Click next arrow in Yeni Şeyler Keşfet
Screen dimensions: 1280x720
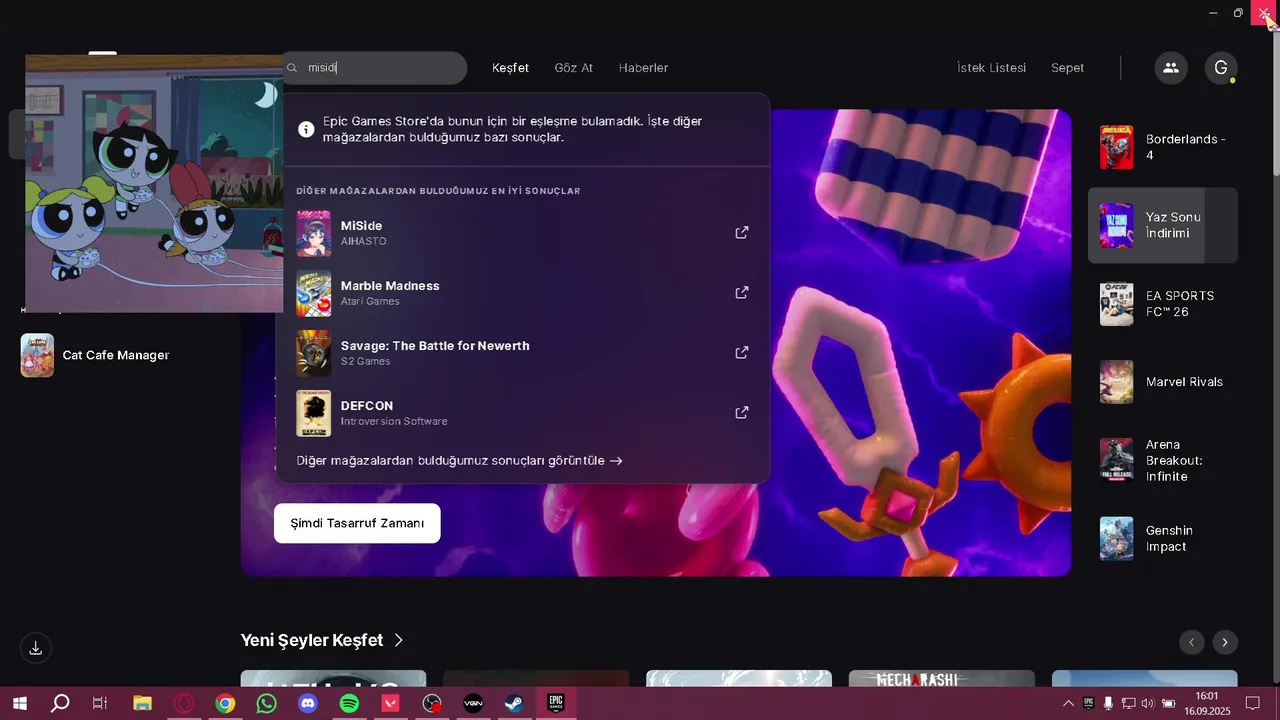1225,642
